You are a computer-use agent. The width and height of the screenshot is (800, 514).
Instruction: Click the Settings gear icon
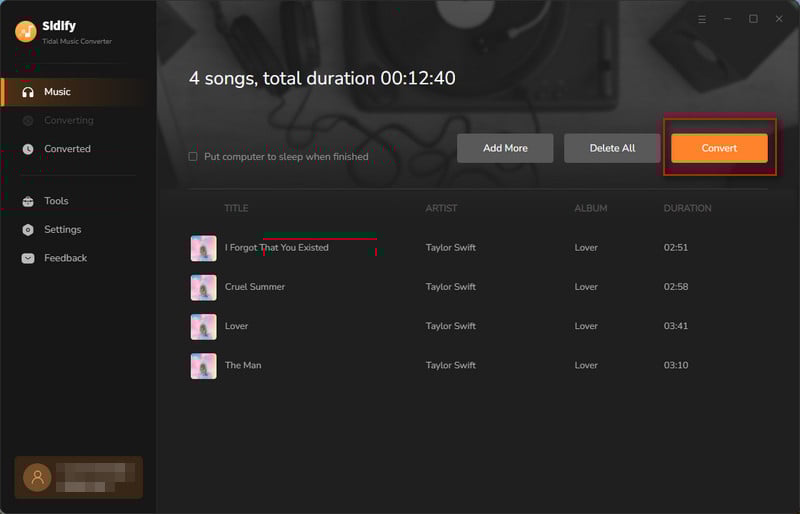(x=28, y=230)
